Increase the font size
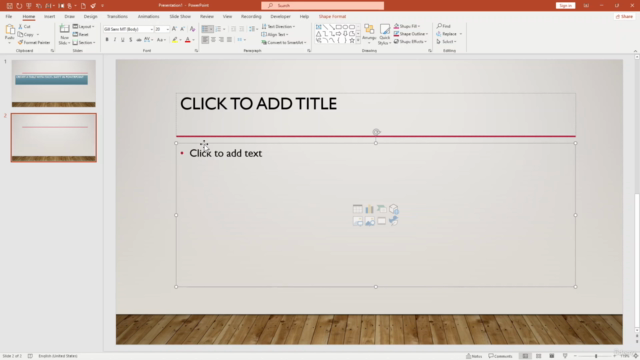The image size is (640, 360). click(x=174, y=29)
